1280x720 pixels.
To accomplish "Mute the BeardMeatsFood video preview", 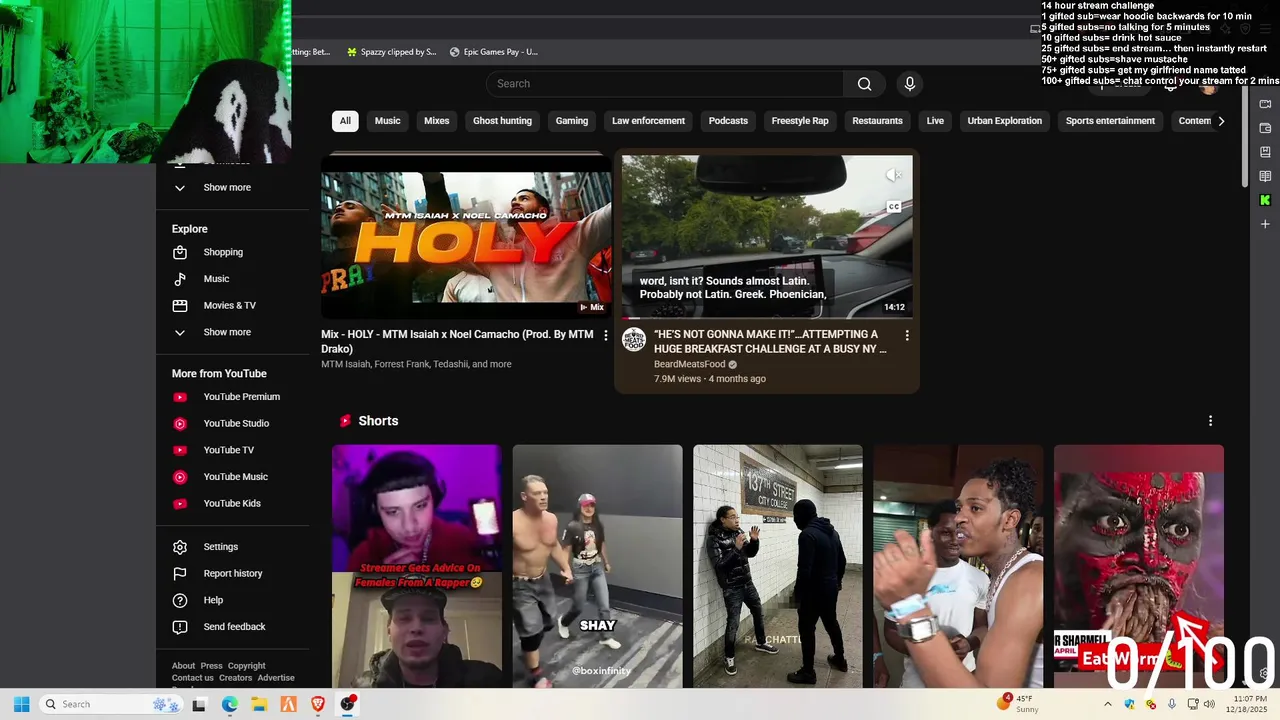I will click(x=894, y=176).
